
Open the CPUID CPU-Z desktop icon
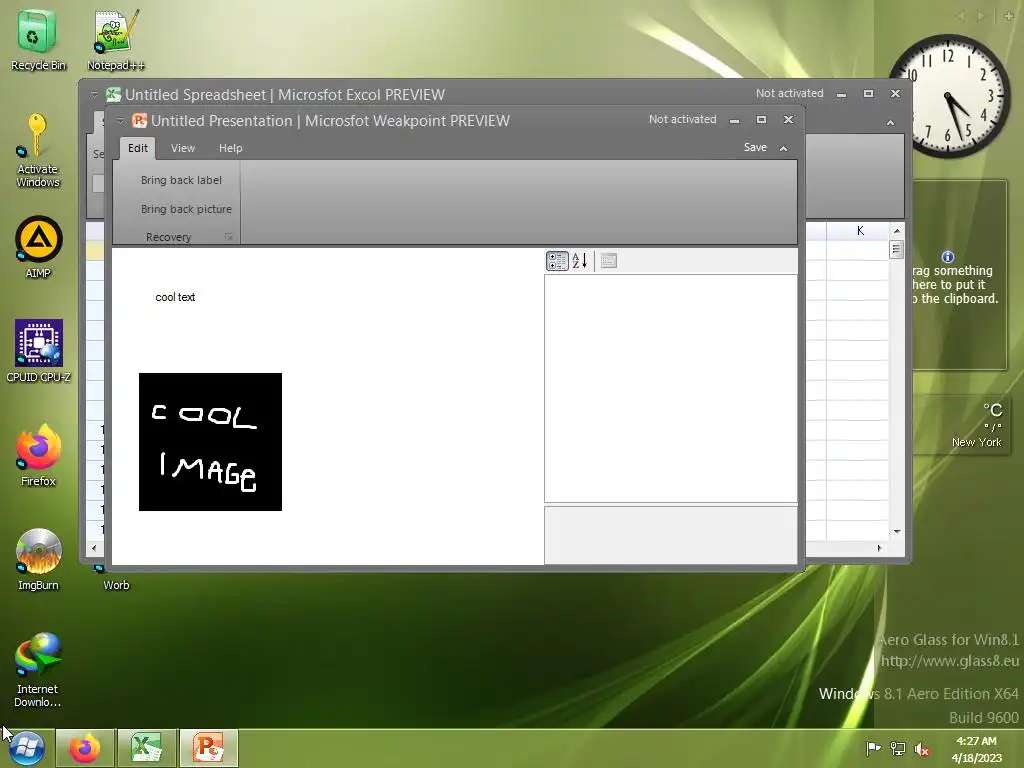click(38, 351)
